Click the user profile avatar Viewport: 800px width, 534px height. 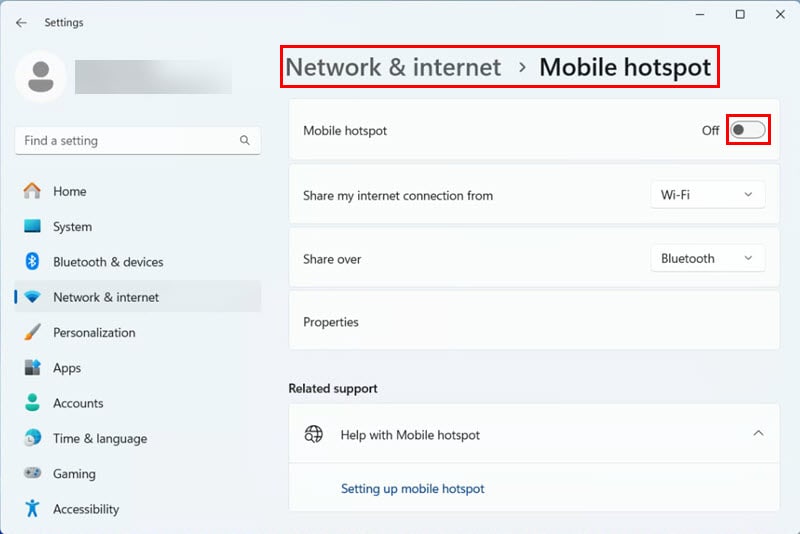click(x=41, y=77)
